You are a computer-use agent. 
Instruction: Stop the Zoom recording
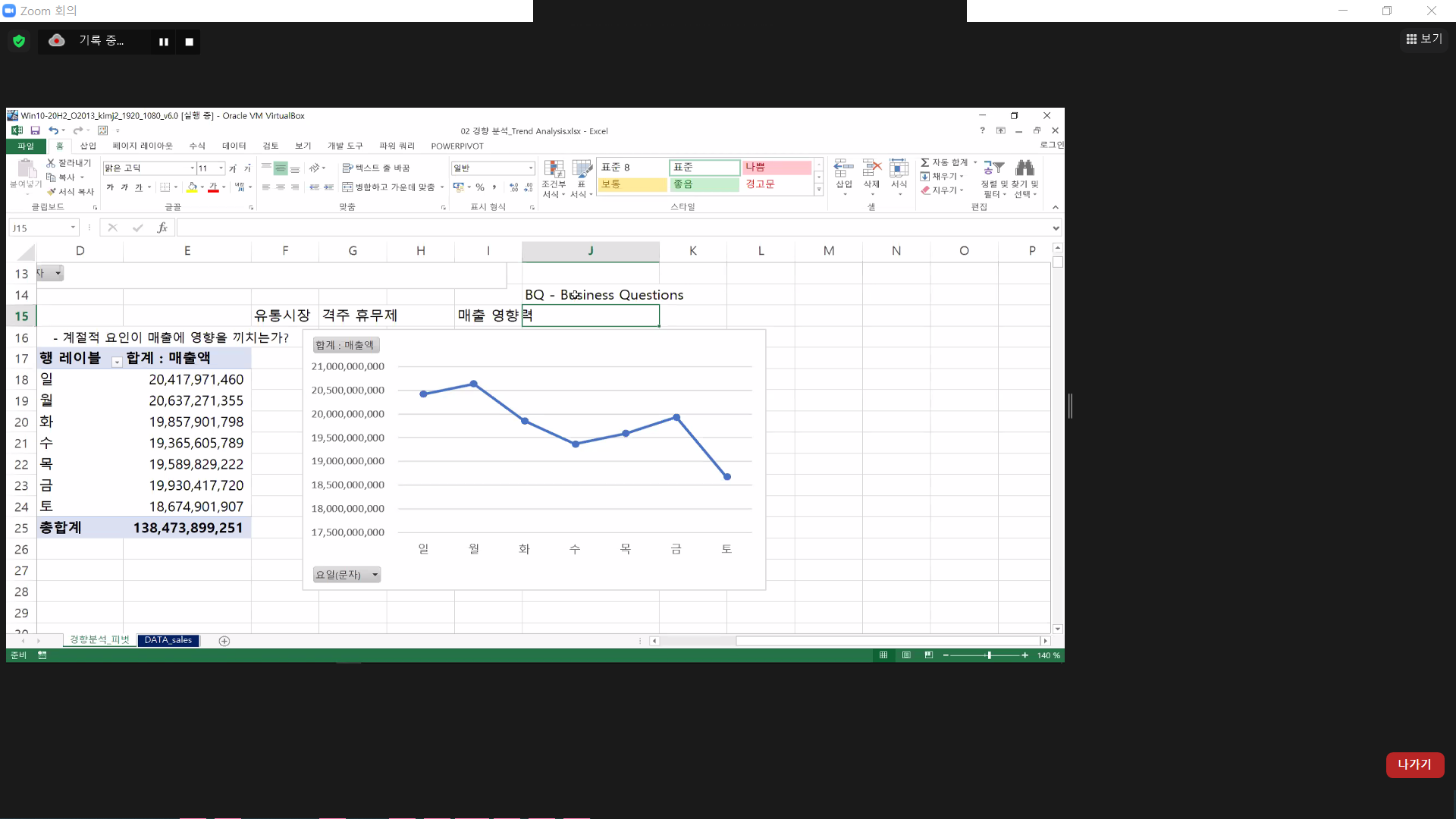click(x=190, y=42)
